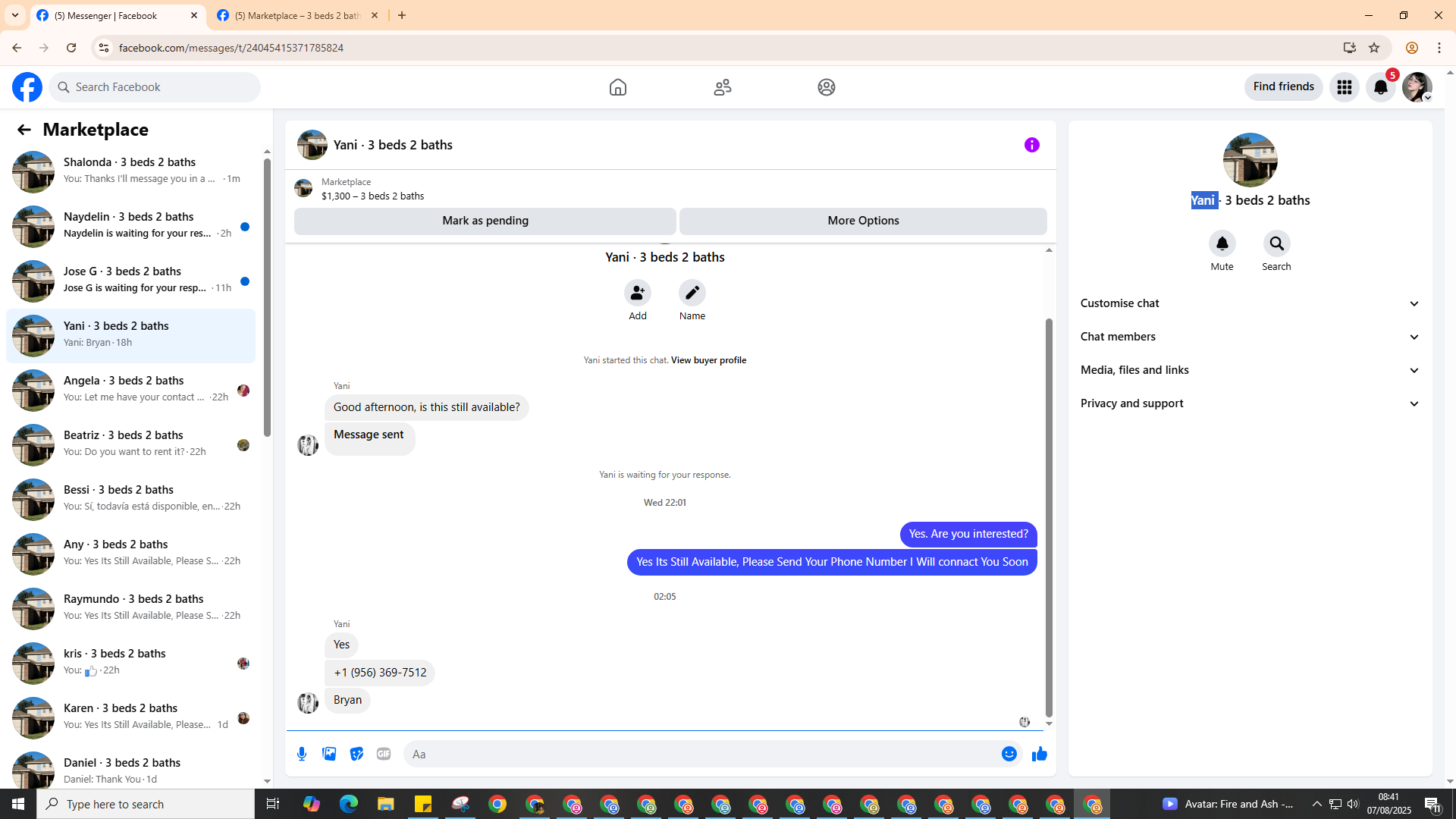View site information icon in address bar
The width and height of the screenshot is (1456, 819).
point(104,48)
